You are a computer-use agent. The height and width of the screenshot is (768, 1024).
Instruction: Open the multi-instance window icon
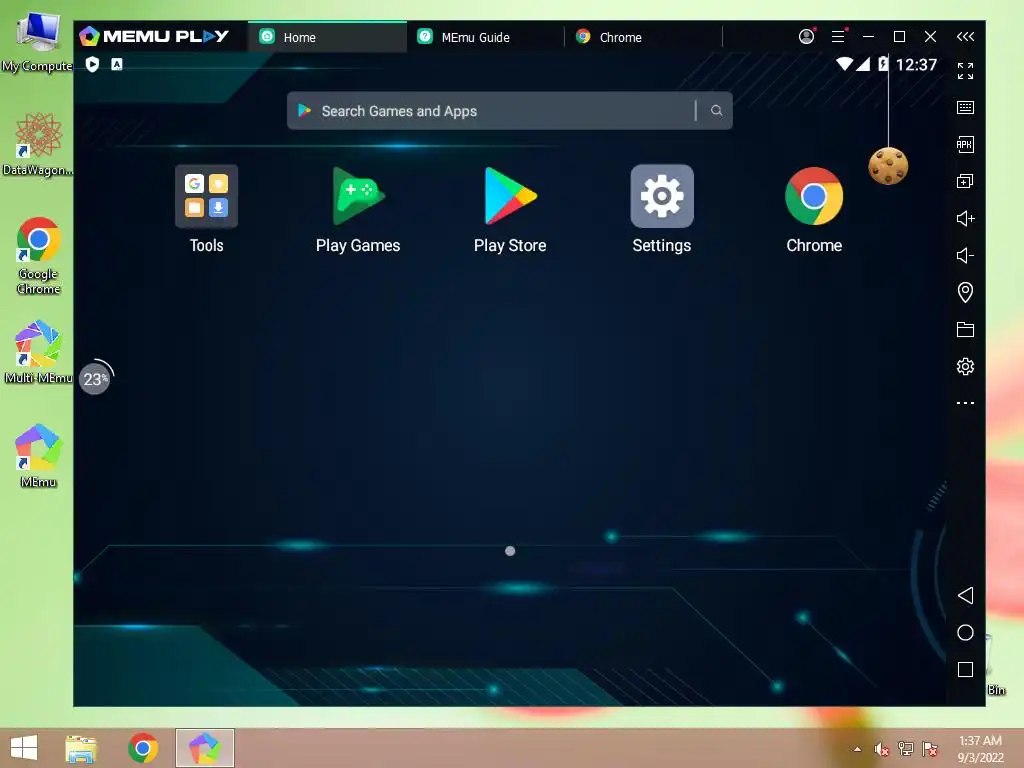click(x=965, y=181)
